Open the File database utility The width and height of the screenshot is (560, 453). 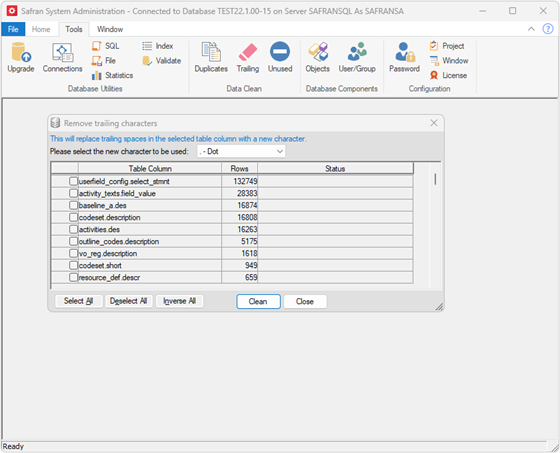click(x=104, y=61)
